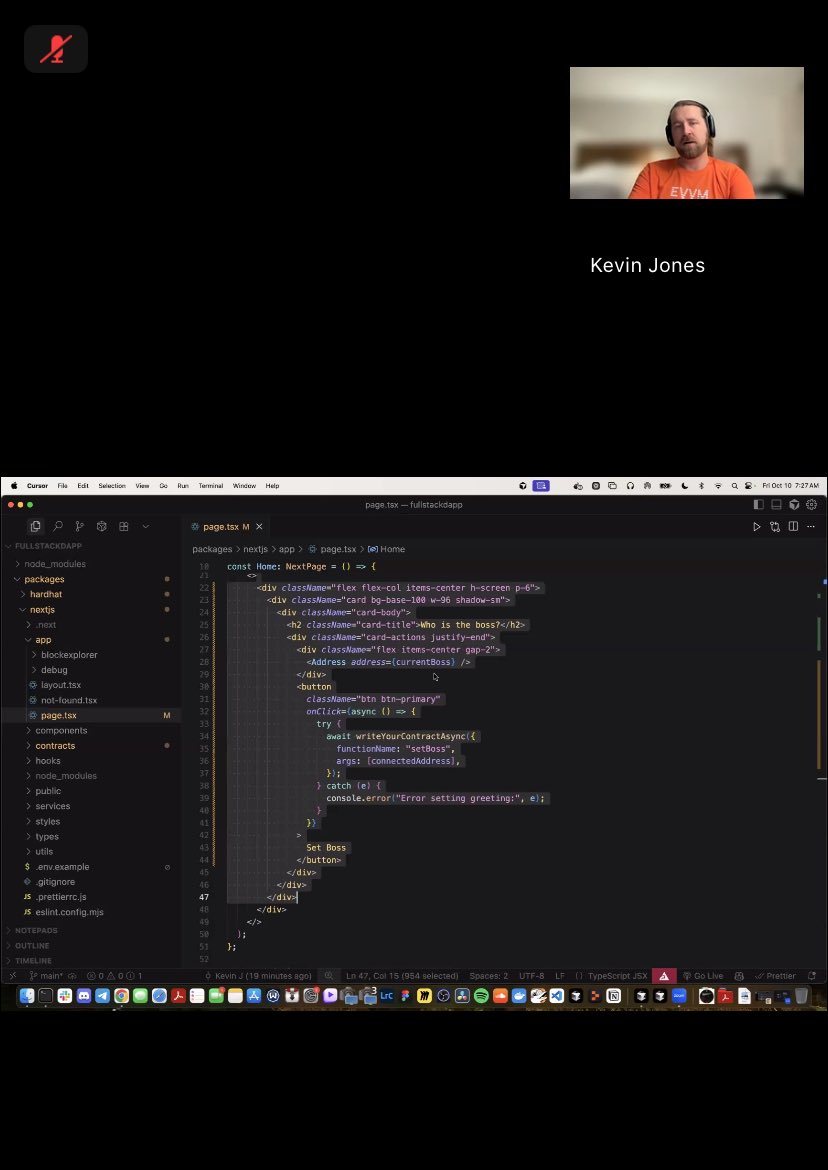Click nextjs in the breadcrumb
This screenshot has width=828, height=1170.
pyautogui.click(x=255, y=549)
